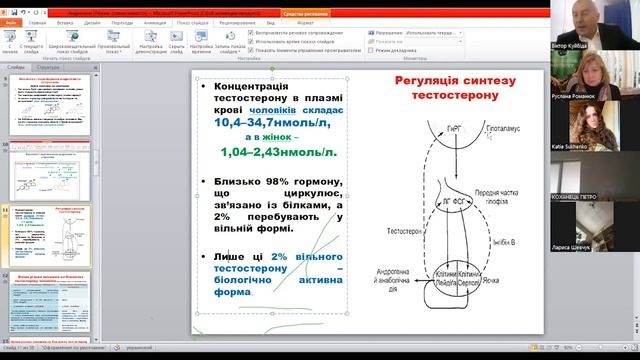
Task: Click thumbnail pane scroll-down arrow
Action: tap(96, 339)
